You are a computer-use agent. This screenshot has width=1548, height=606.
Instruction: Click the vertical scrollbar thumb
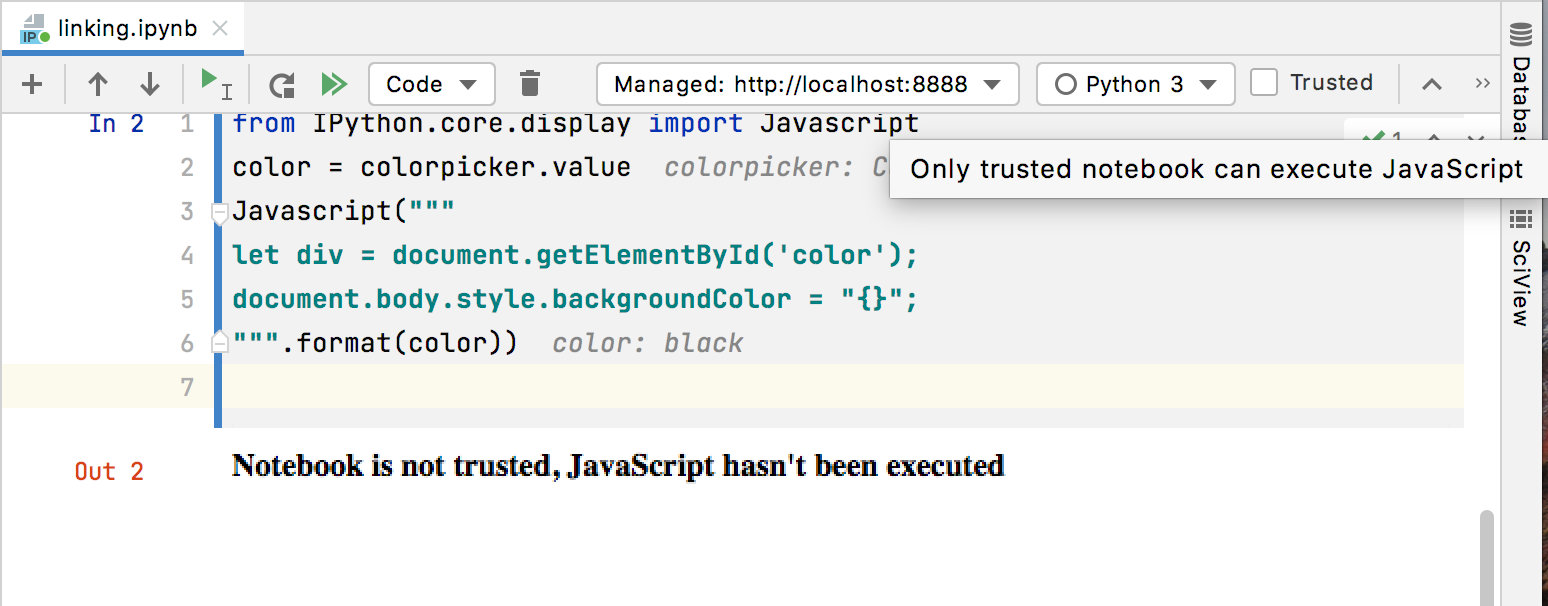(1486, 557)
